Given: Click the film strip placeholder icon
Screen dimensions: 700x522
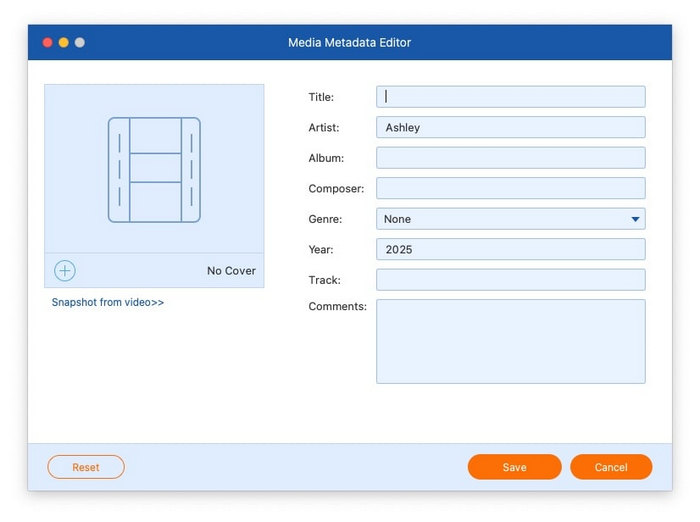Looking at the screenshot, I should [154, 170].
